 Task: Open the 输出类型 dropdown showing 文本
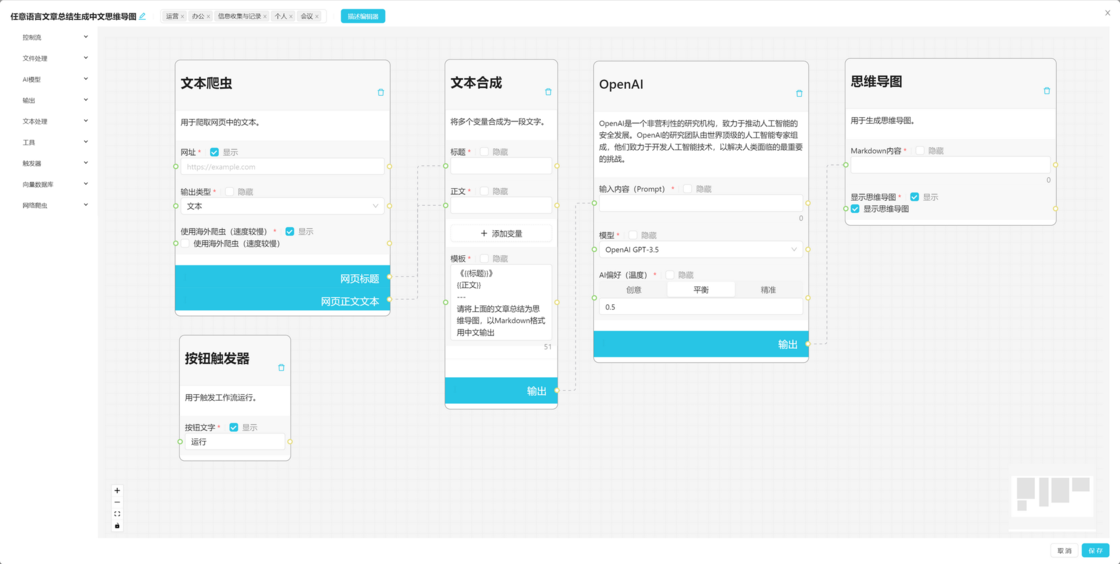(x=282, y=206)
